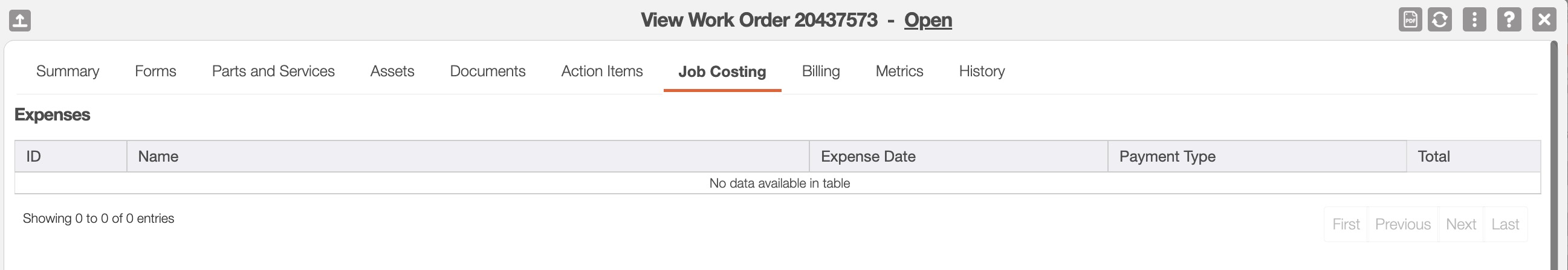Open the Action Items tab
This screenshot has width=1568, height=270.
point(601,71)
